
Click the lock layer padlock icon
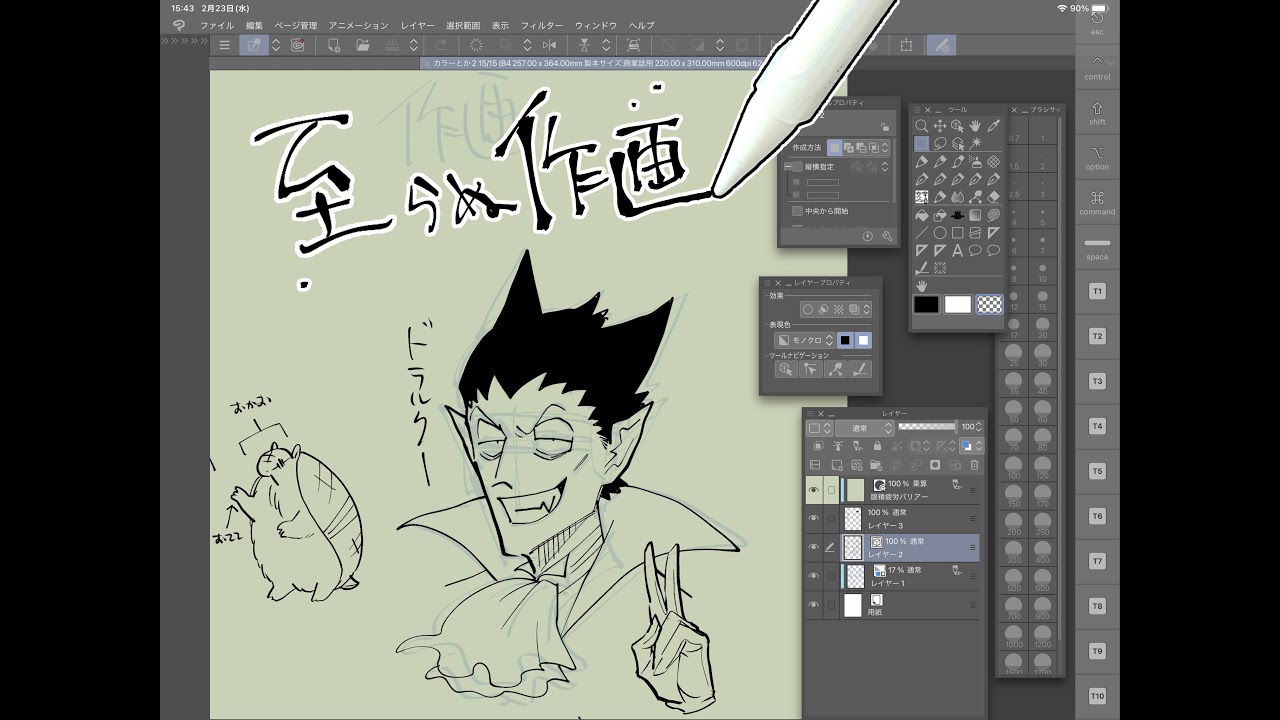click(877, 446)
